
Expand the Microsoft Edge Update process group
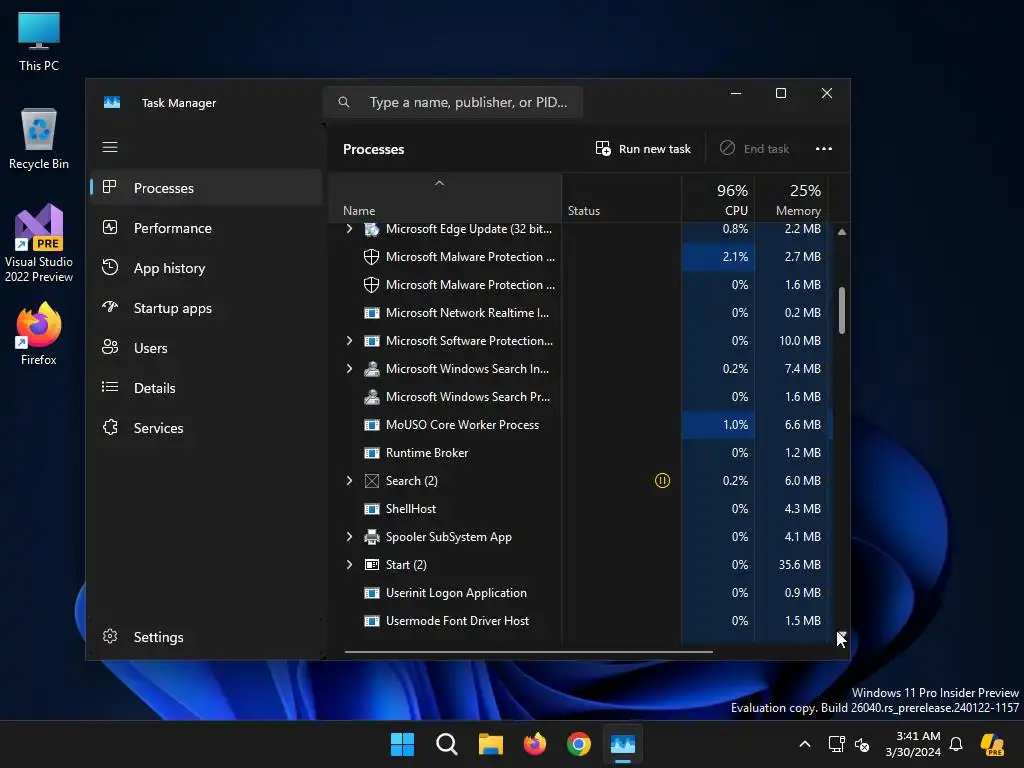pyautogui.click(x=349, y=229)
